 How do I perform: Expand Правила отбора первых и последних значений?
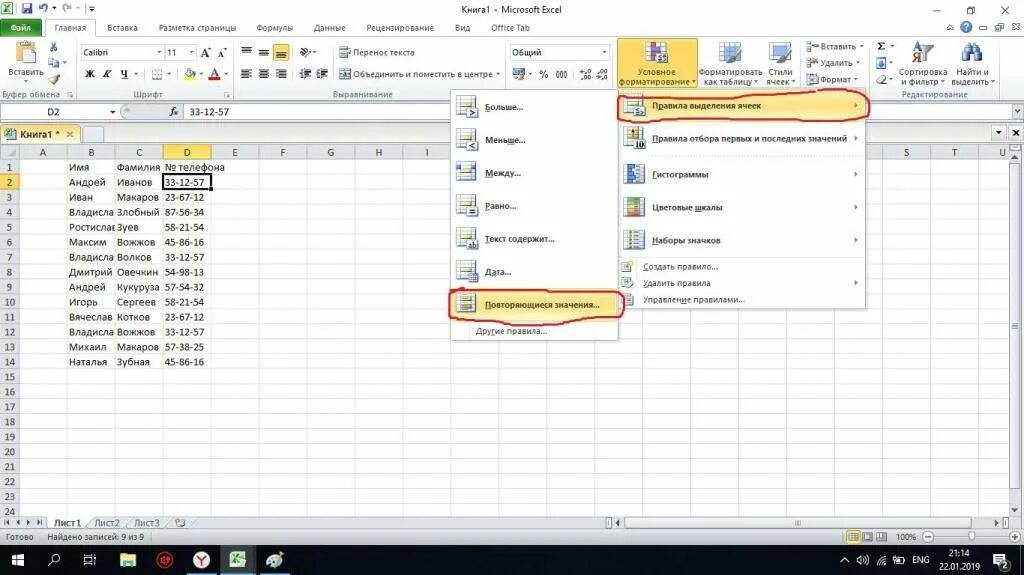click(742, 139)
